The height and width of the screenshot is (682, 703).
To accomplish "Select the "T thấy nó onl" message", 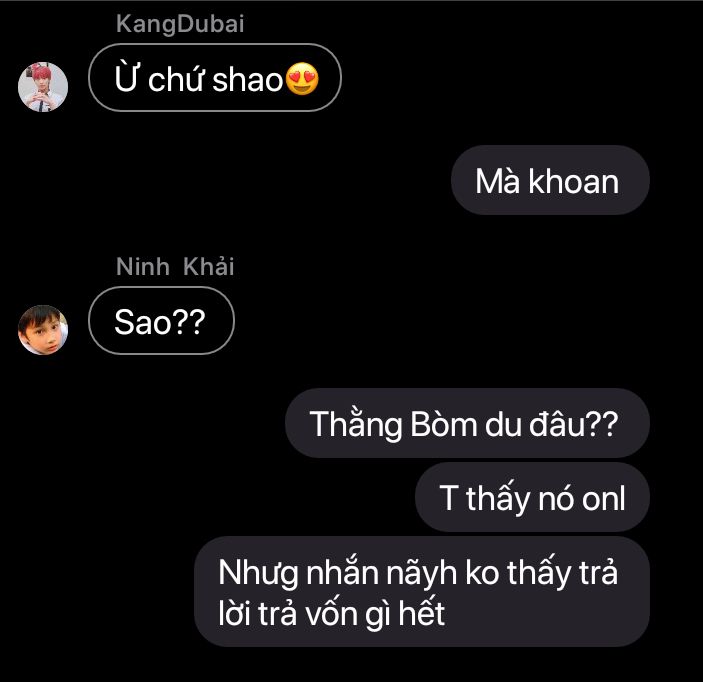I will tap(532, 497).
